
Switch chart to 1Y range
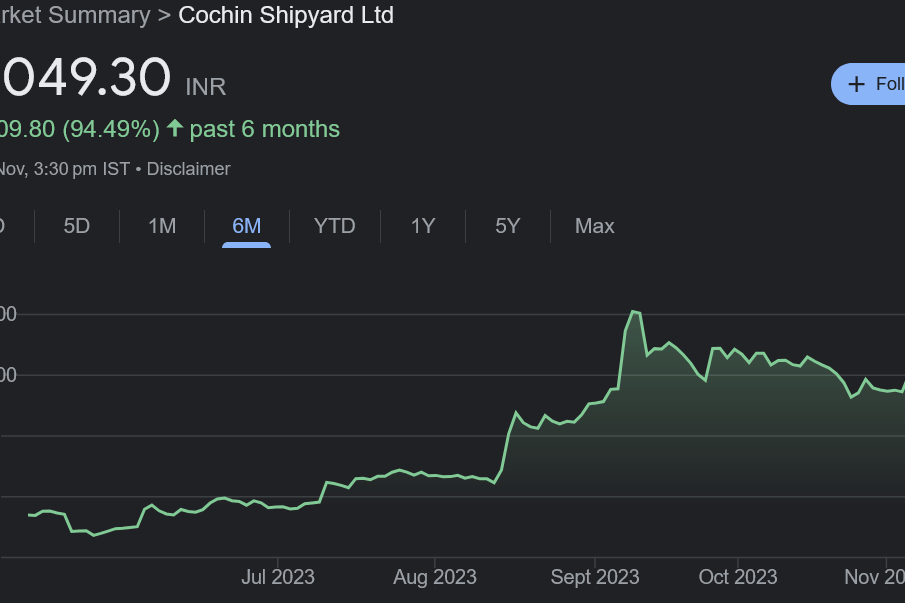pyautogui.click(x=423, y=226)
